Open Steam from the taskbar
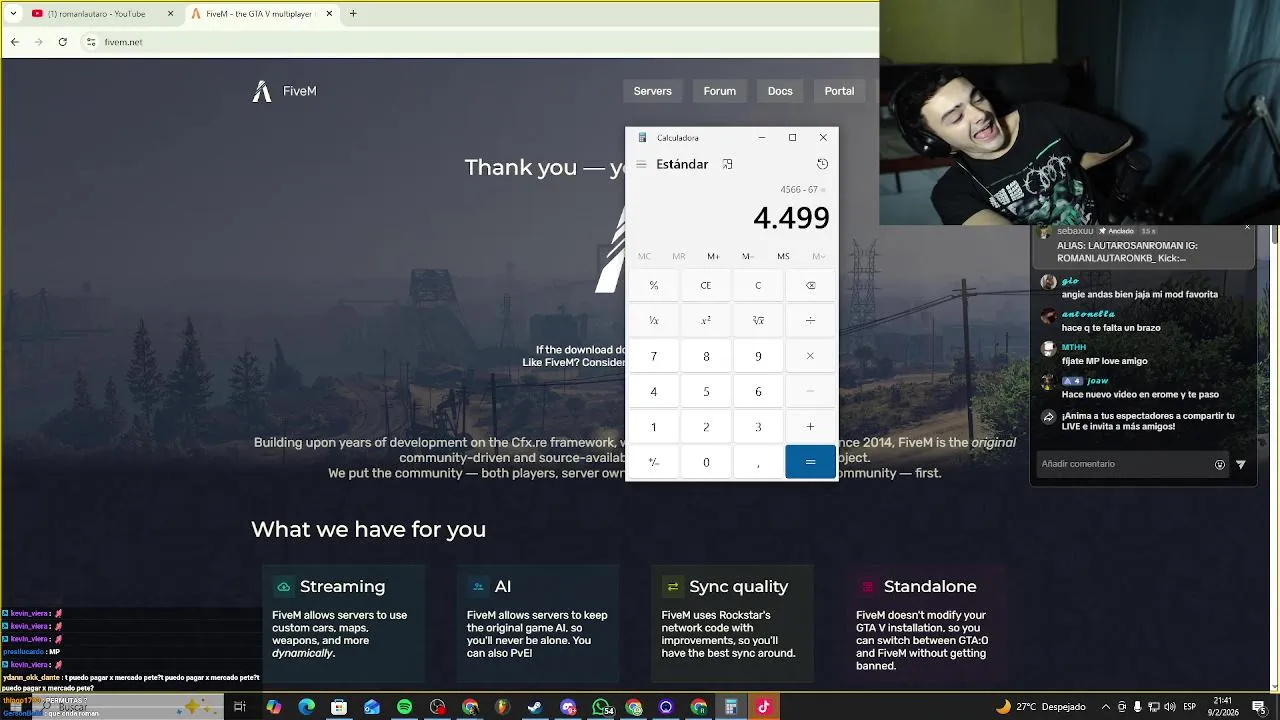The height and width of the screenshot is (720, 1280). click(535, 707)
